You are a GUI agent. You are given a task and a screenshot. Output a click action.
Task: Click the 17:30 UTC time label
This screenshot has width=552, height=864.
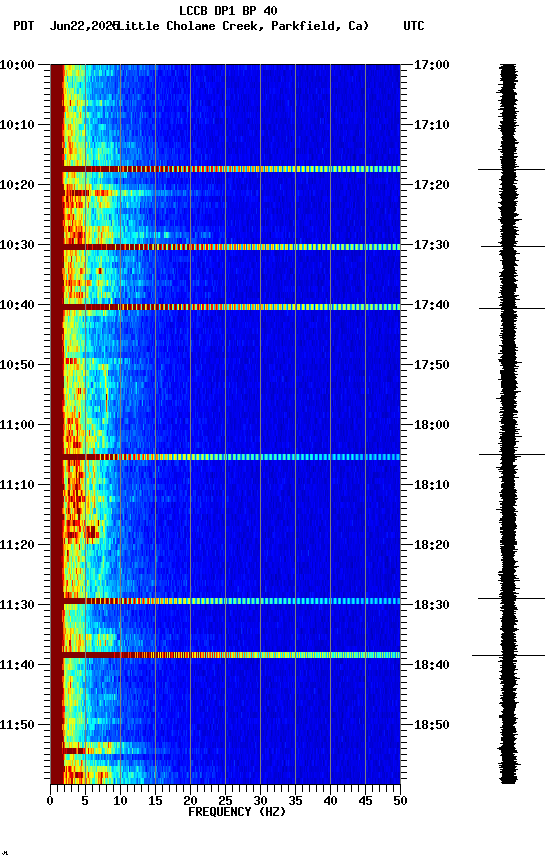[431, 245]
